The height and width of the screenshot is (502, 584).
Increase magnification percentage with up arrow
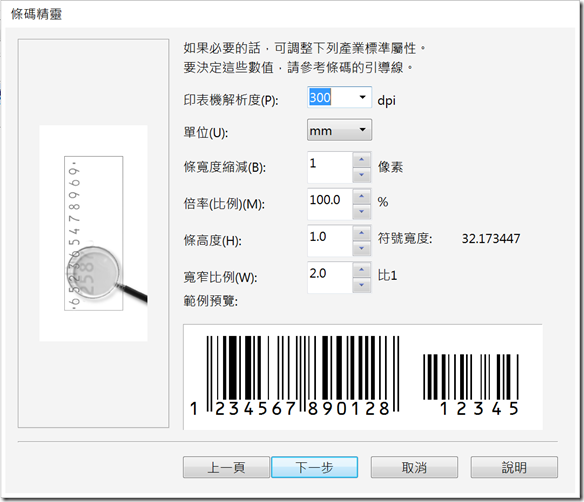click(361, 196)
